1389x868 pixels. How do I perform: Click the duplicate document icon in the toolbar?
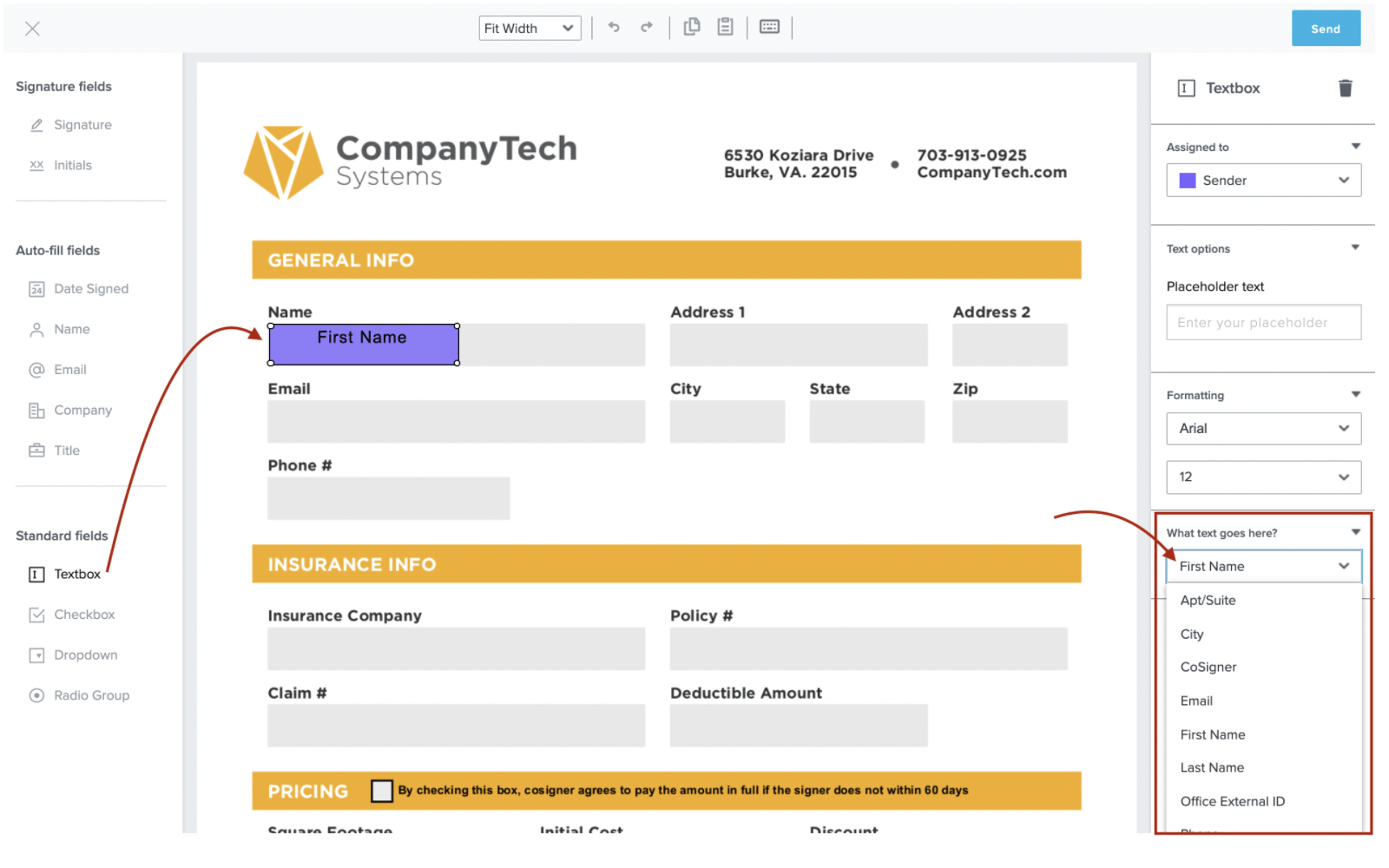tap(692, 27)
